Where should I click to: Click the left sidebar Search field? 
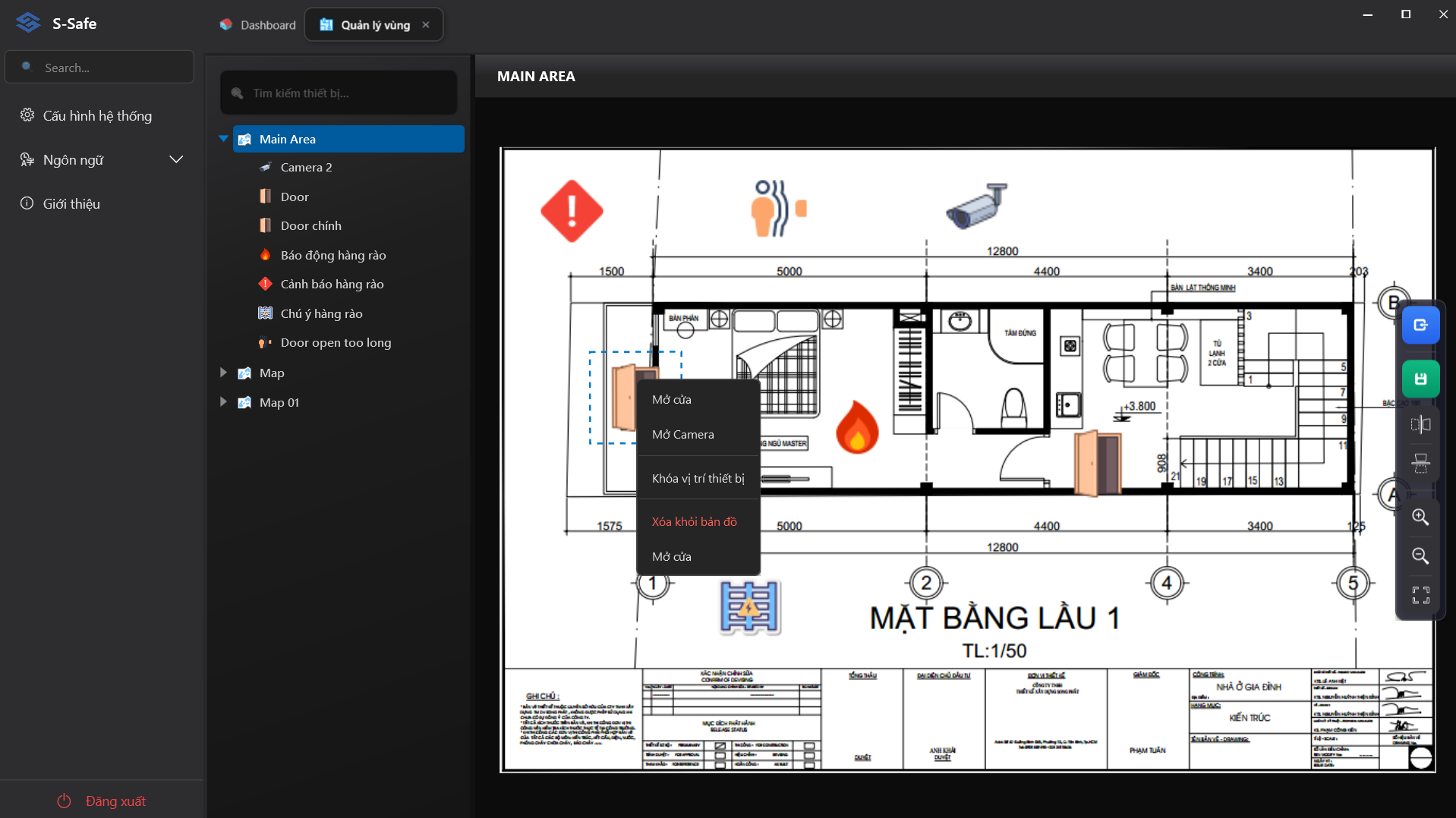click(x=99, y=68)
